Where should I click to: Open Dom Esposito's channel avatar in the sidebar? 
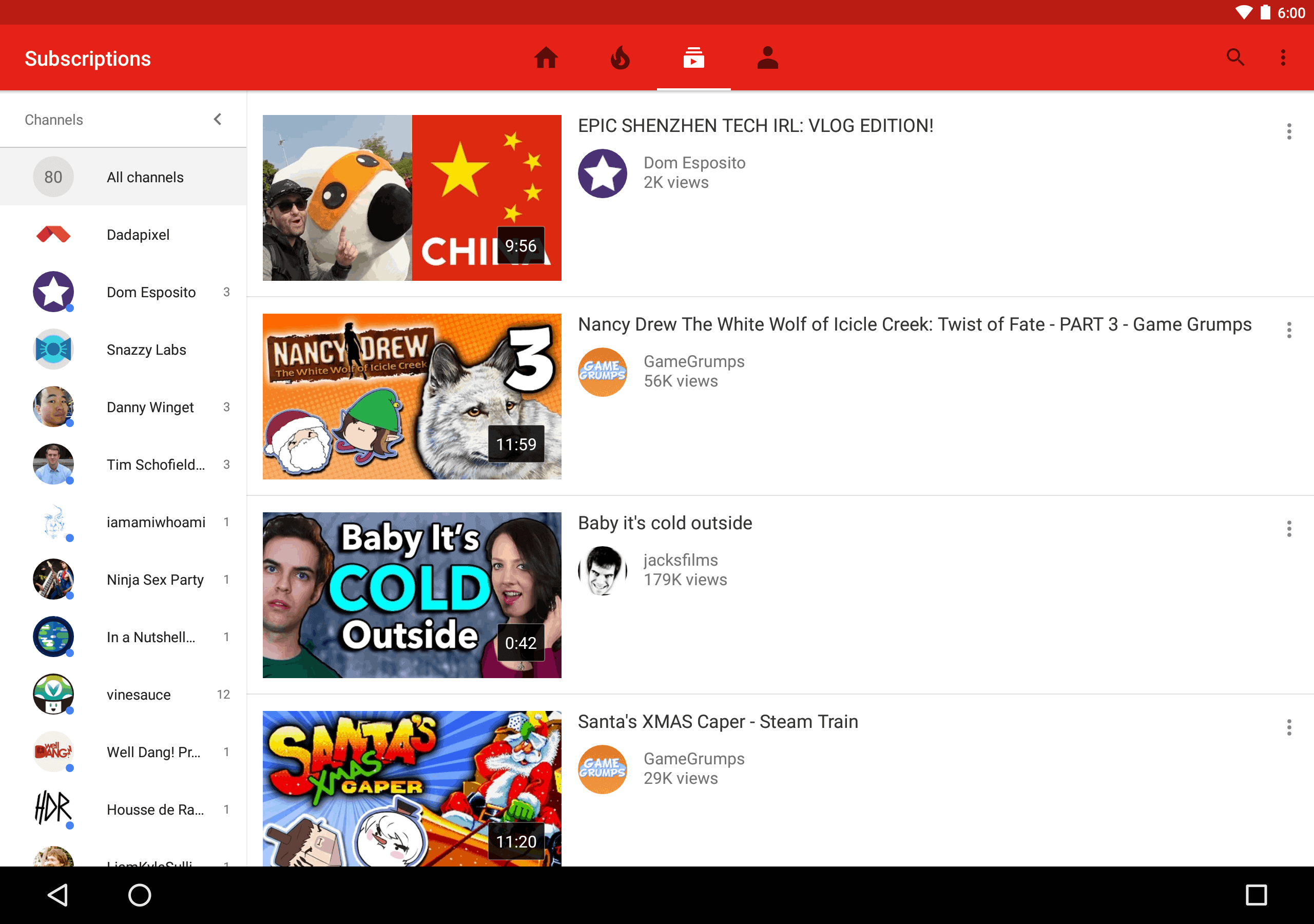(53, 292)
